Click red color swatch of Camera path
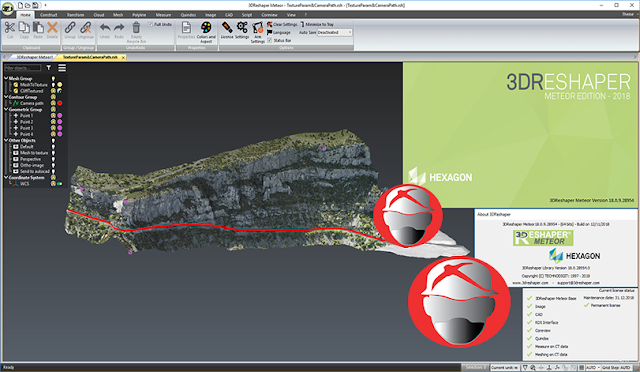The image size is (640, 372). [60, 103]
